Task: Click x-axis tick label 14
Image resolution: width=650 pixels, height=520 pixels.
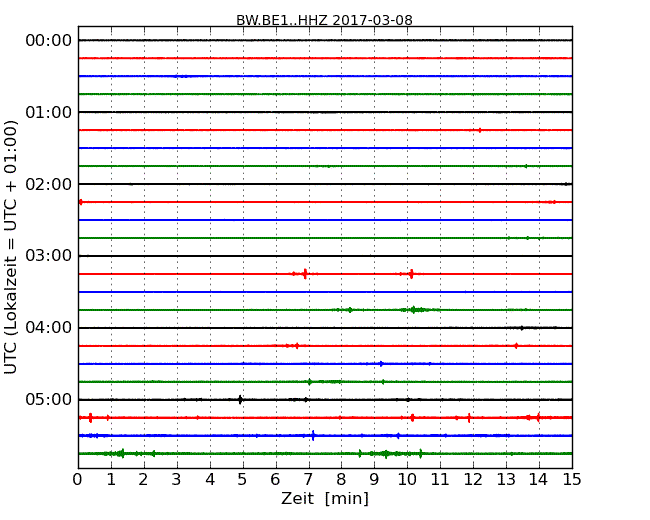Action: (538, 480)
